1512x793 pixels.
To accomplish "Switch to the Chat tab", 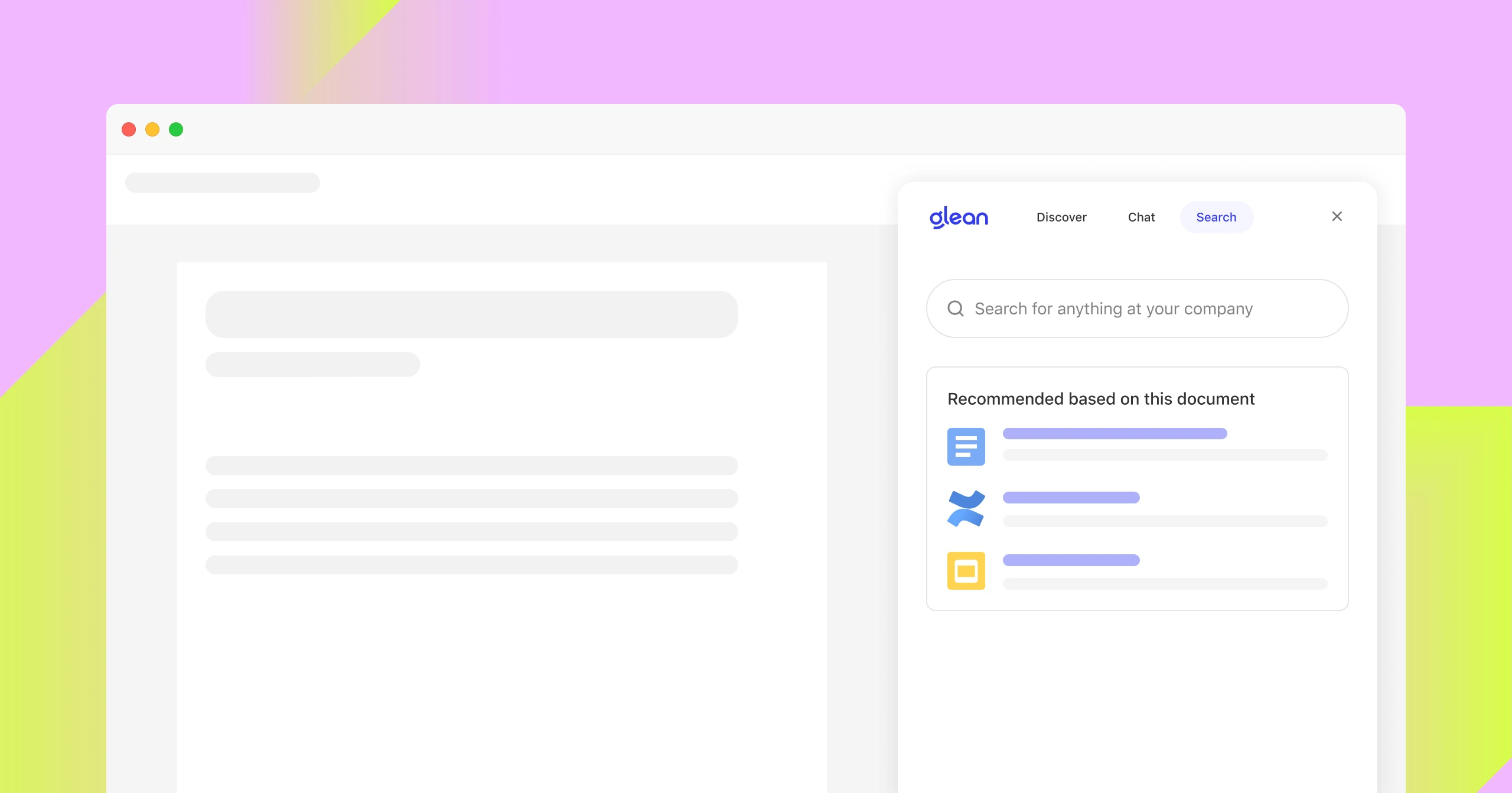I will pyautogui.click(x=1141, y=217).
